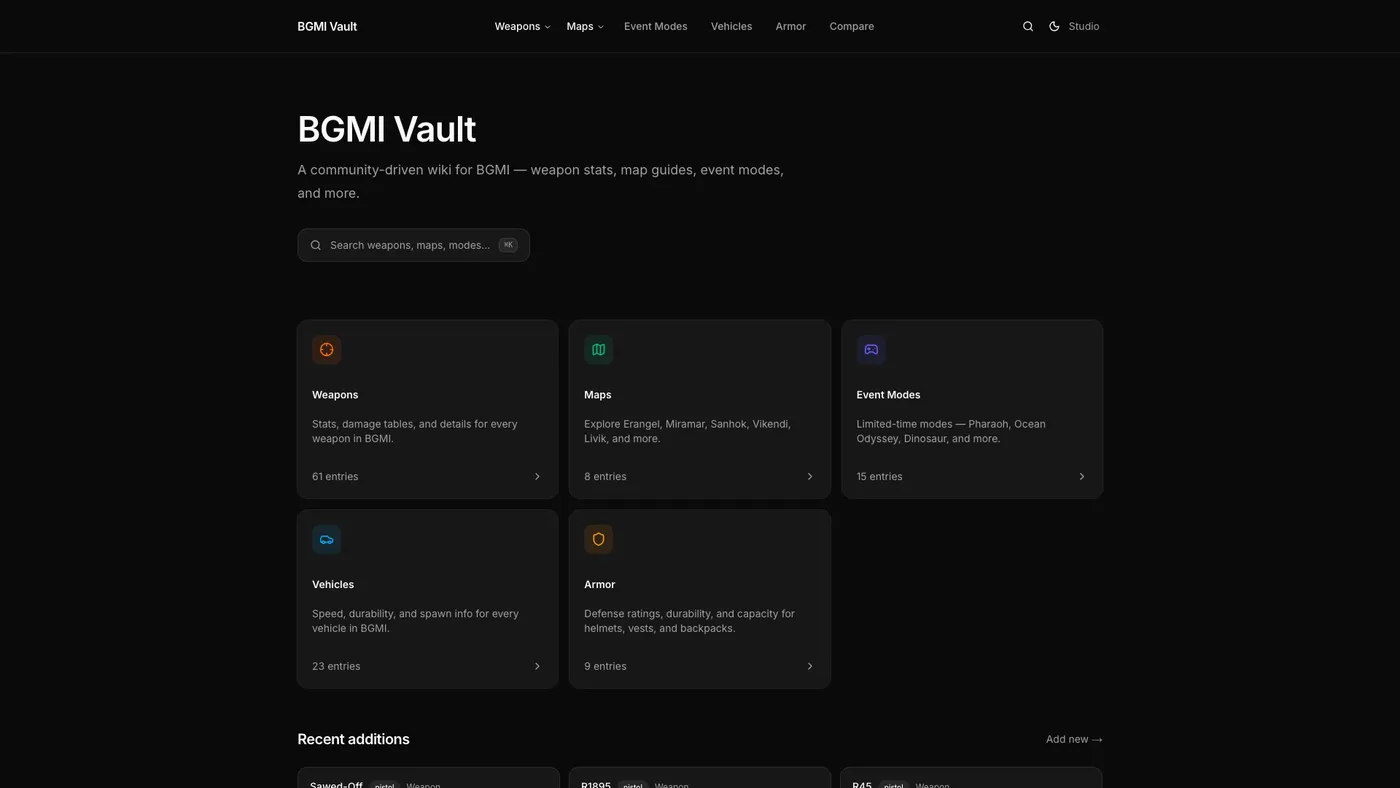Click the '61 entries' text
The height and width of the screenshot is (788, 1400).
click(335, 477)
